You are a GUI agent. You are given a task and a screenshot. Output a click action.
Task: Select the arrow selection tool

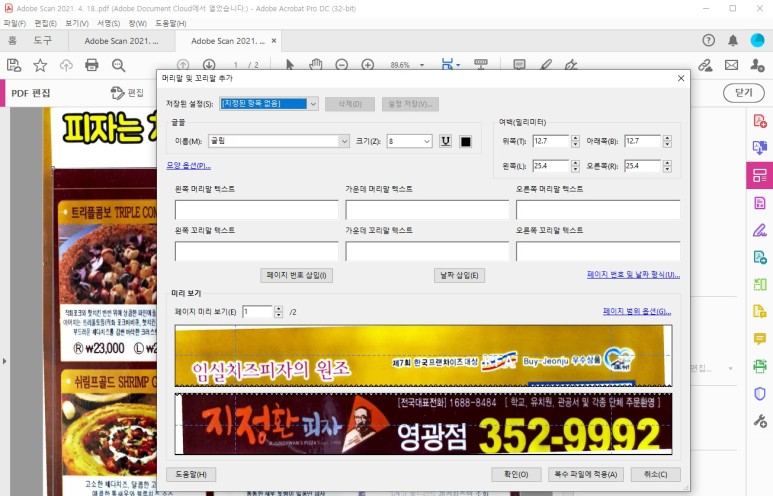point(289,65)
